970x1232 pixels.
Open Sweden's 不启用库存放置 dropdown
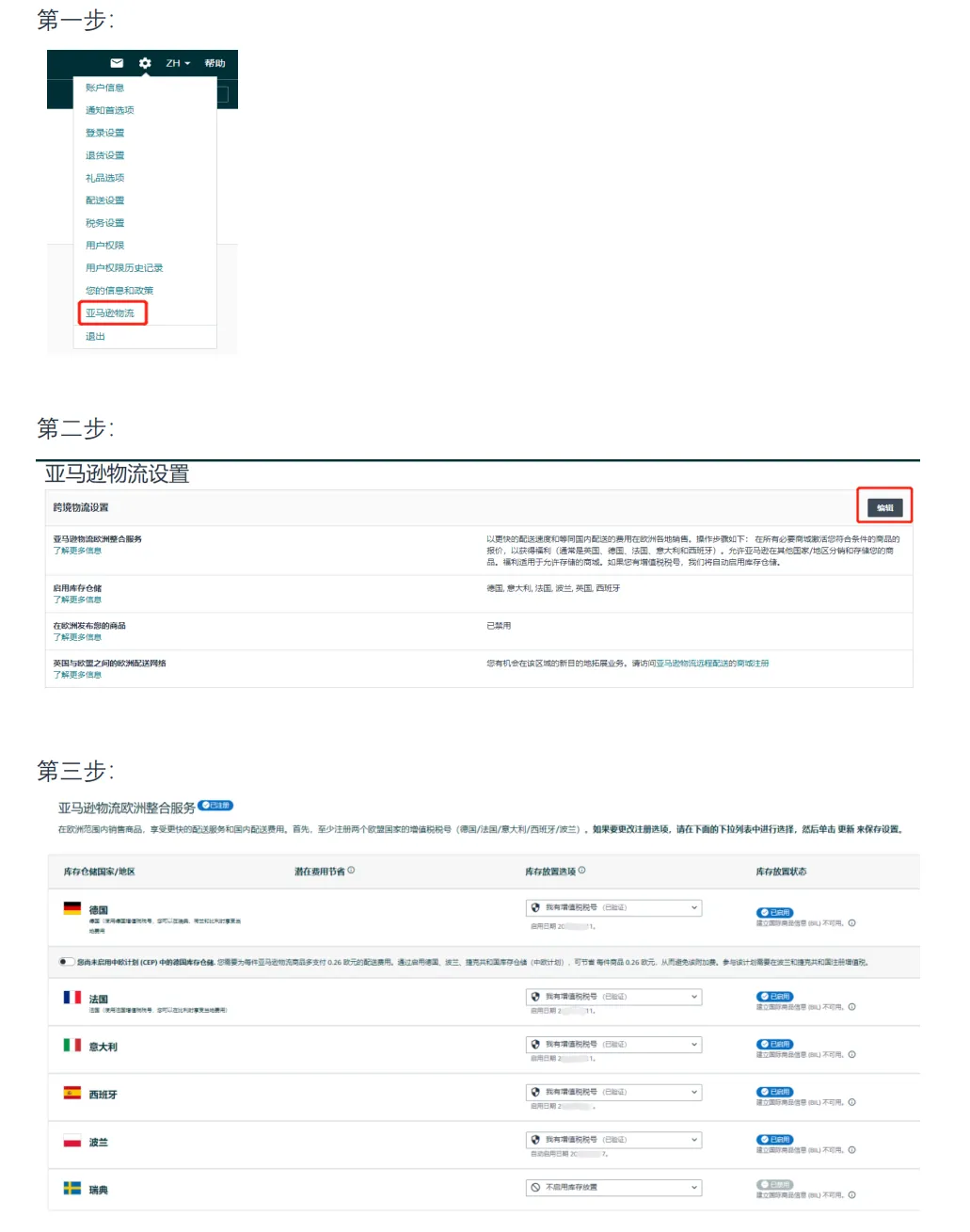click(x=613, y=1188)
